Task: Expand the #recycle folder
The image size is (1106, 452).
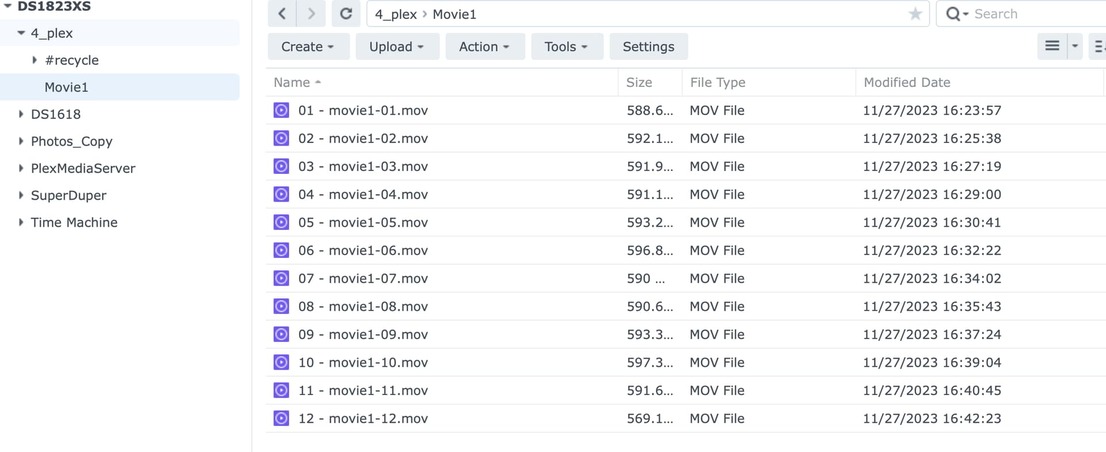Action: pos(35,60)
